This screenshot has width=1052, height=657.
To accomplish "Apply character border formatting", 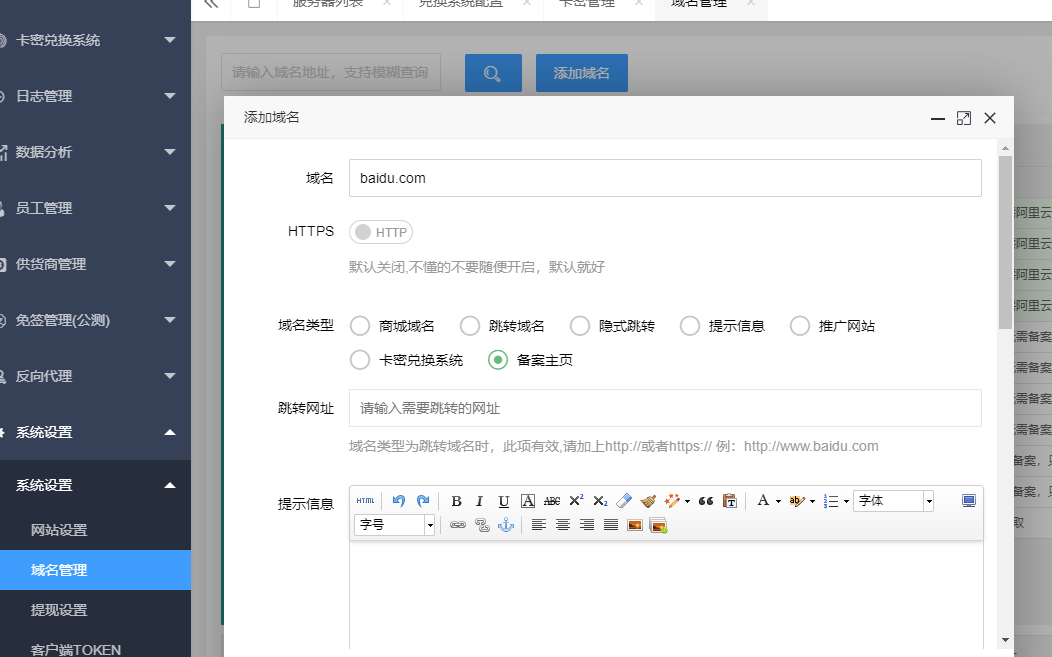I will (528, 501).
